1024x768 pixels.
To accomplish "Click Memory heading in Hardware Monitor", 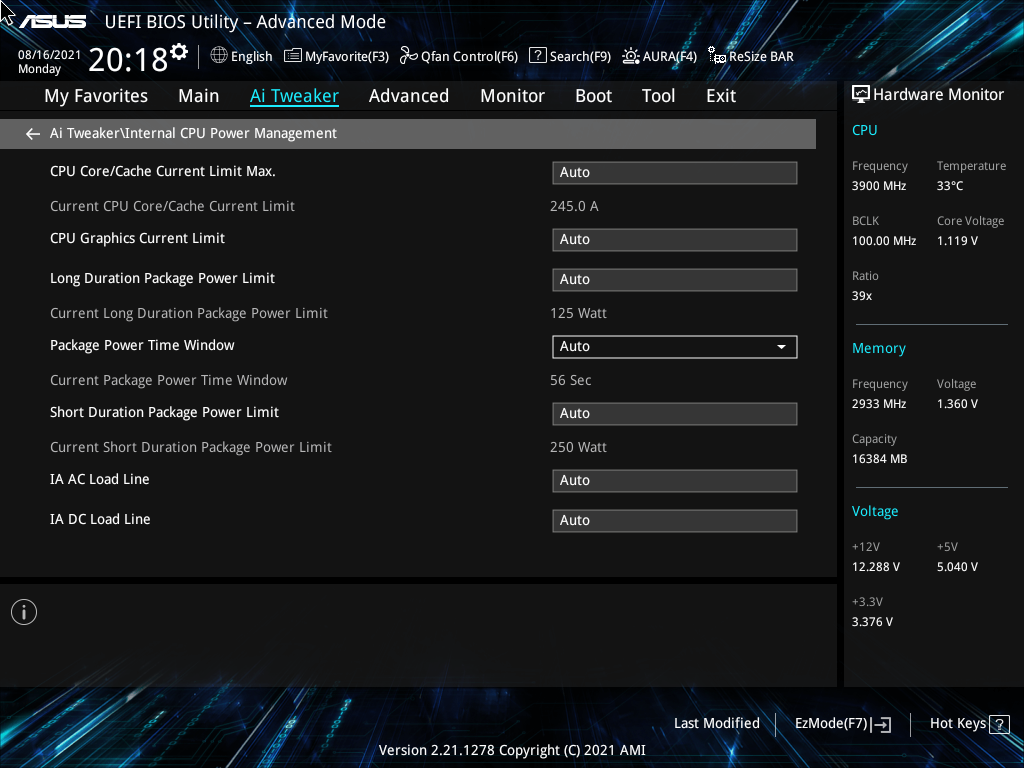I will [878, 349].
